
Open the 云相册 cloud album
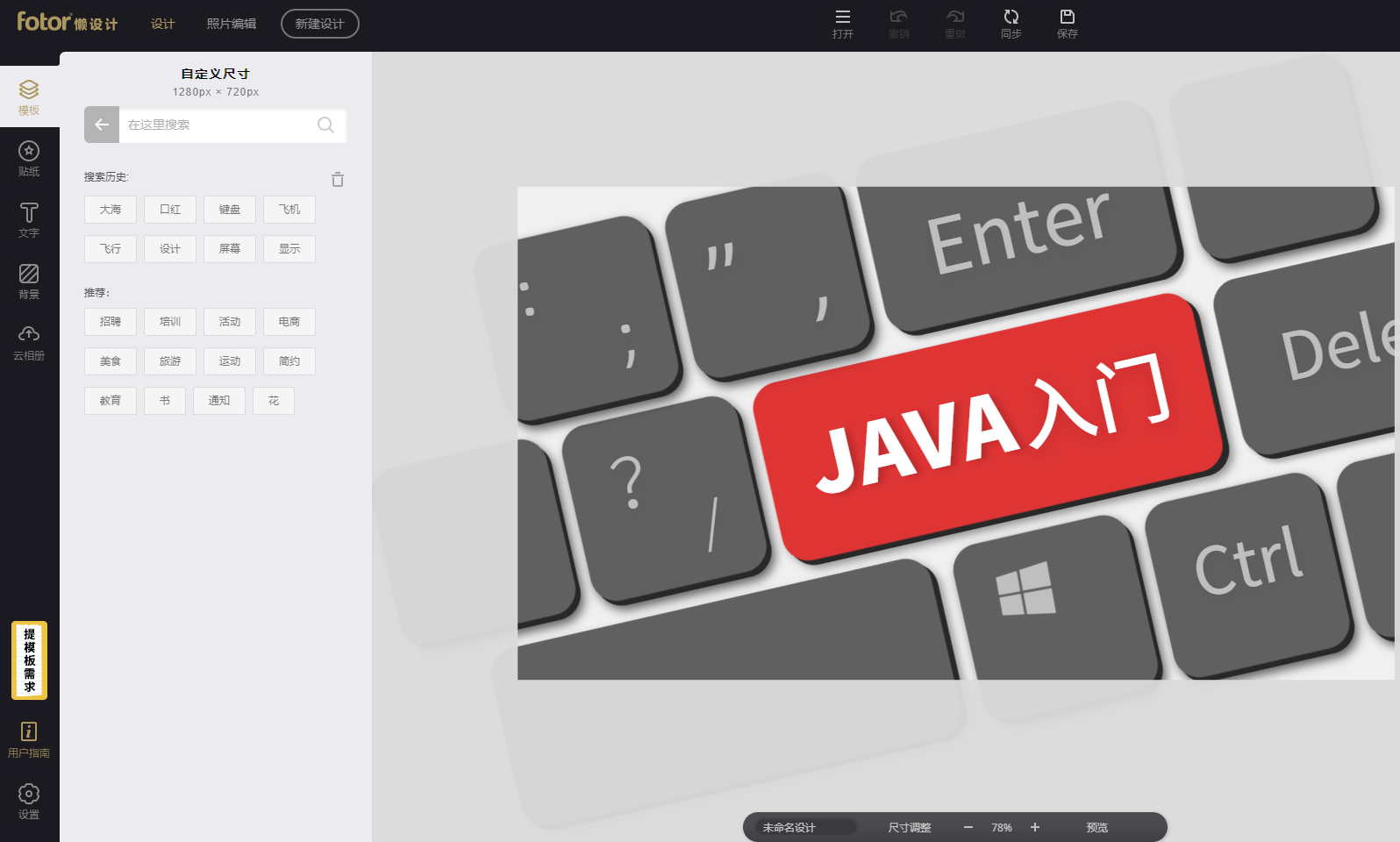point(29,343)
